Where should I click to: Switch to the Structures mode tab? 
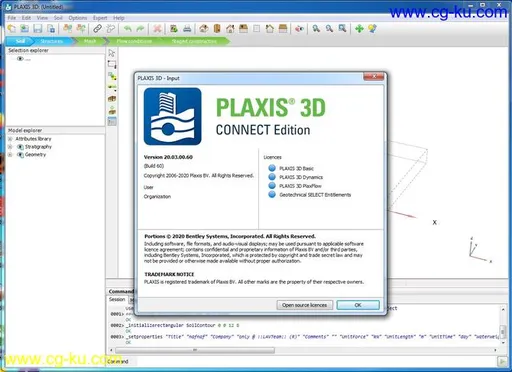click(x=52, y=41)
